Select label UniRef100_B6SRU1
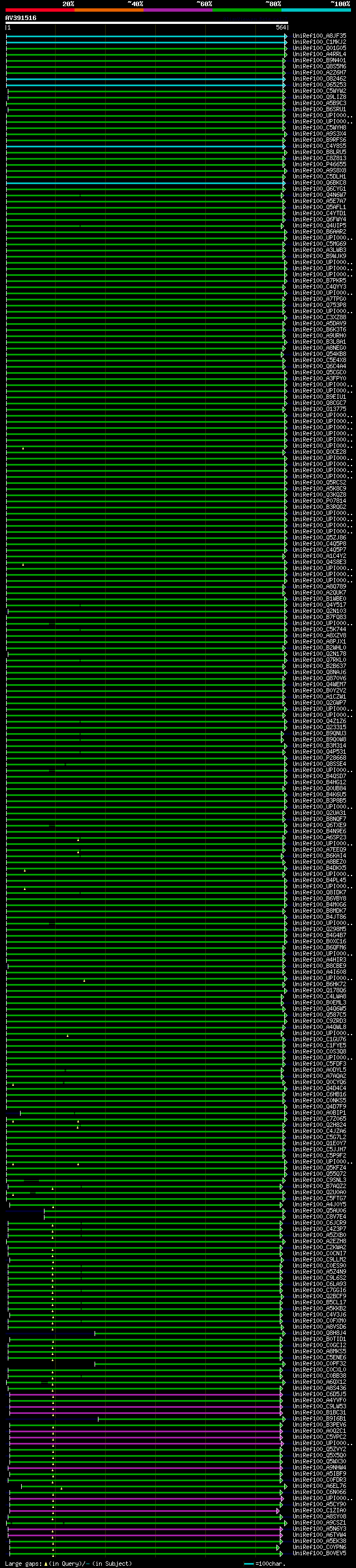356x1568 pixels. [x=319, y=110]
